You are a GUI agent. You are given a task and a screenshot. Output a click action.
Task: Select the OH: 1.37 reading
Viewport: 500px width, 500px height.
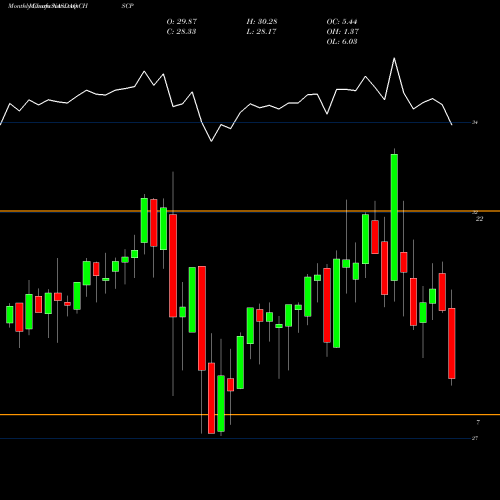(x=342, y=32)
